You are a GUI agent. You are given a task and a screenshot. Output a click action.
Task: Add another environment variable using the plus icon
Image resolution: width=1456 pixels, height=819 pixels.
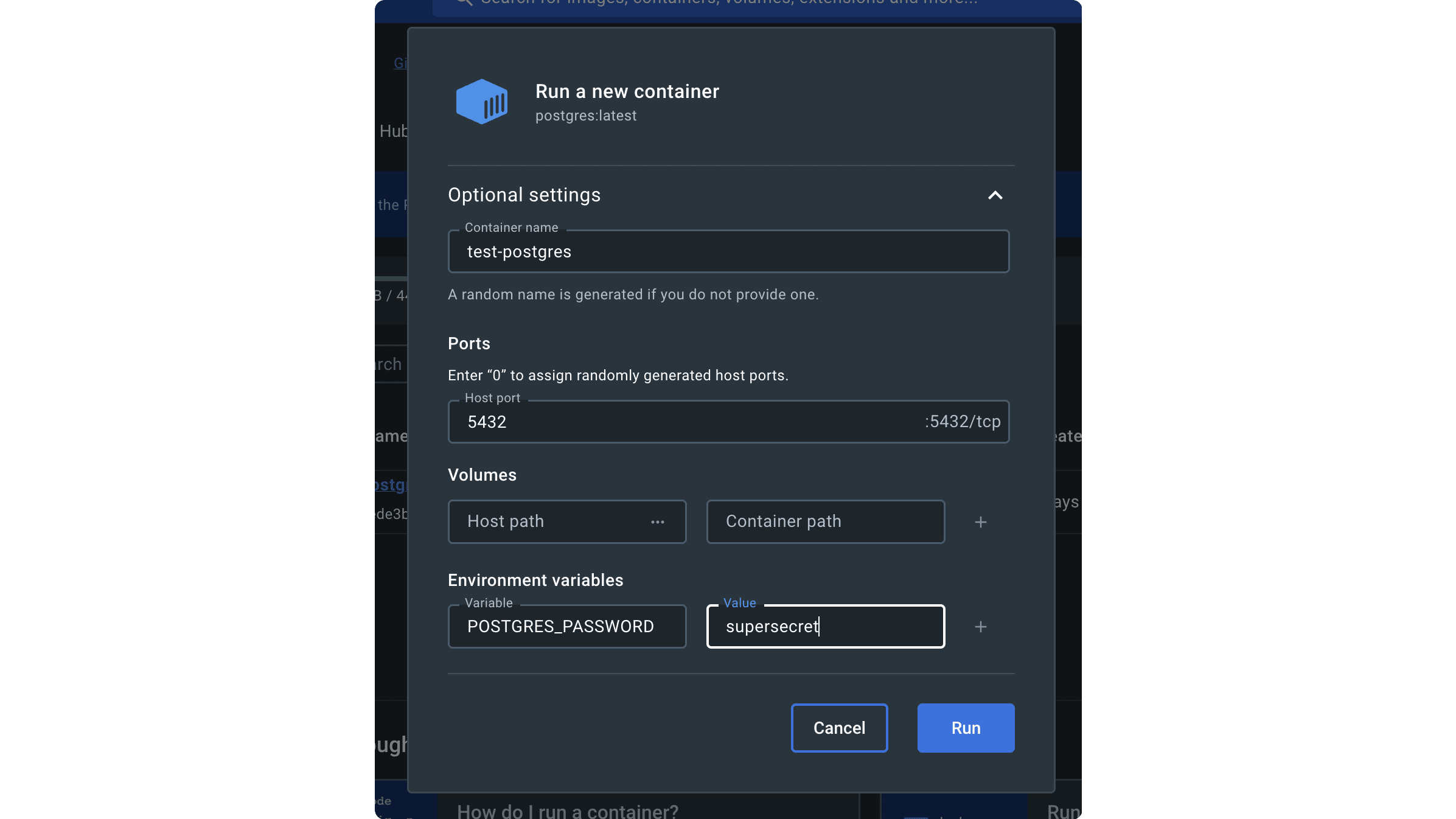(980, 627)
